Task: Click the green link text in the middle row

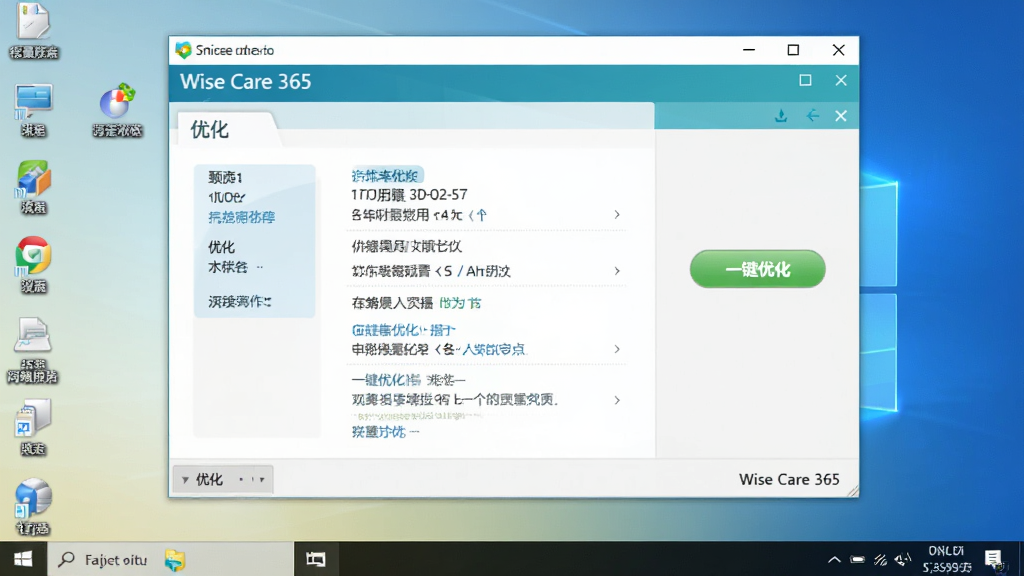Action: 460,303
